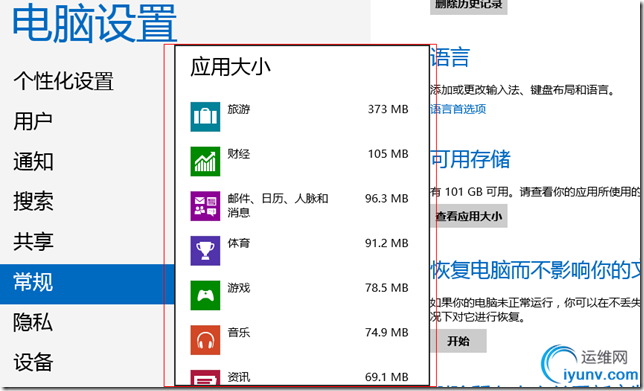The image size is (644, 391).
Task: Select 通知 in the sidebar
Action: point(33,161)
